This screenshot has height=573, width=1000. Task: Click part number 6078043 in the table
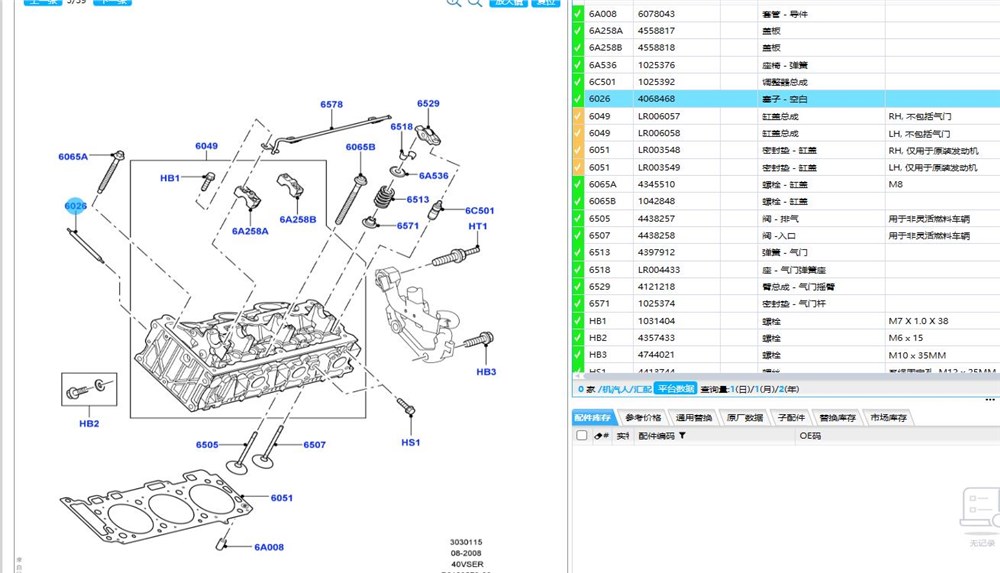click(656, 13)
